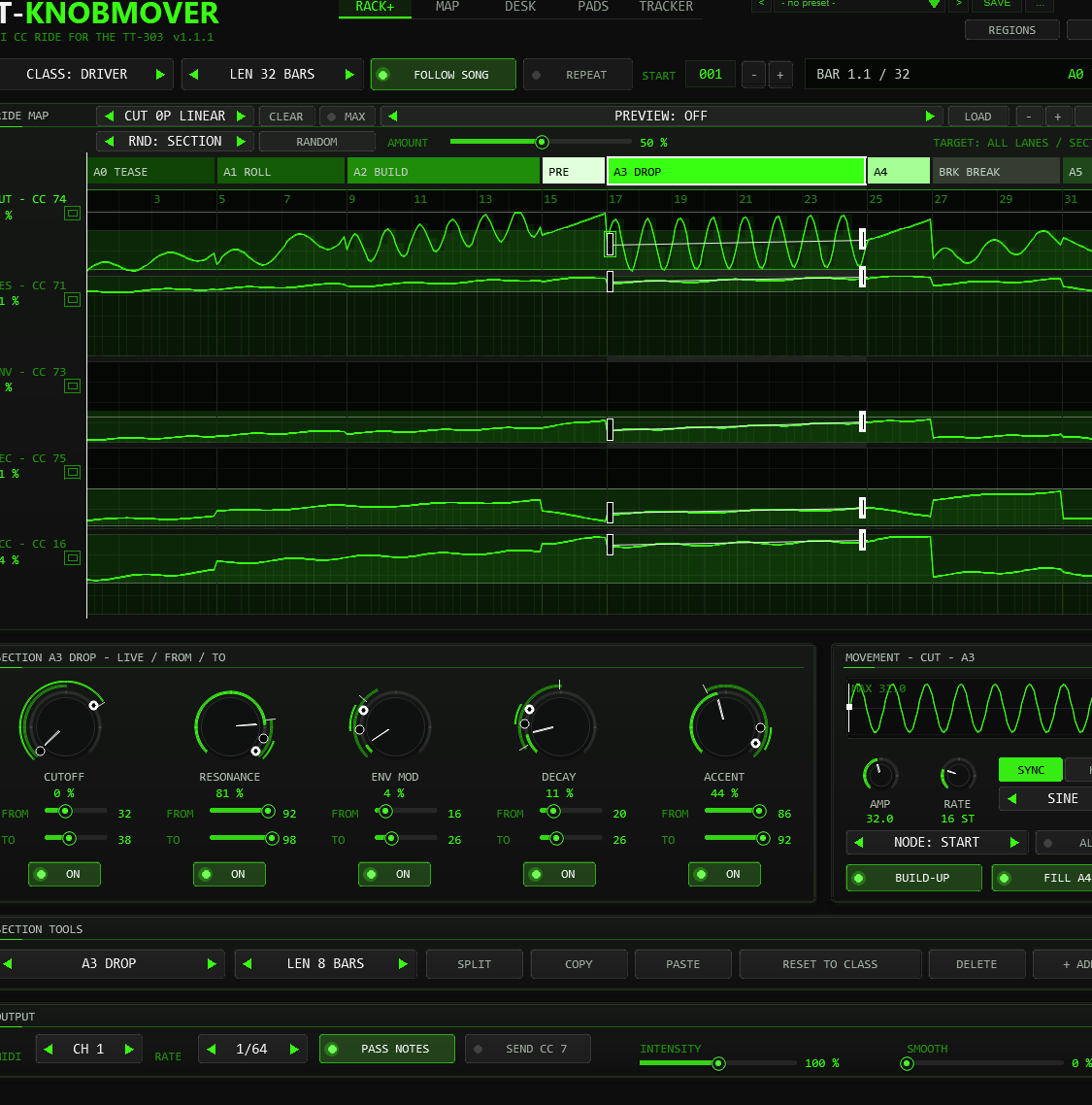Open the CC 71 lane expand icon
This screenshot has height=1105, width=1092.
click(x=73, y=300)
